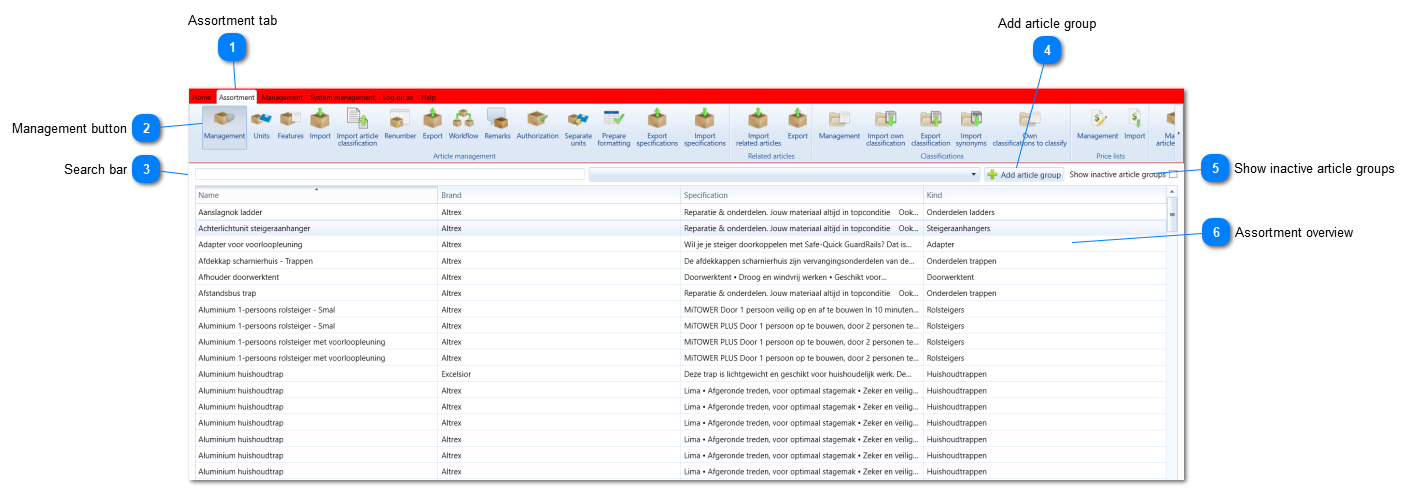The width and height of the screenshot is (1411, 489).
Task: Toggle Show inactive article groups checkbox
Action: click(1173, 174)
